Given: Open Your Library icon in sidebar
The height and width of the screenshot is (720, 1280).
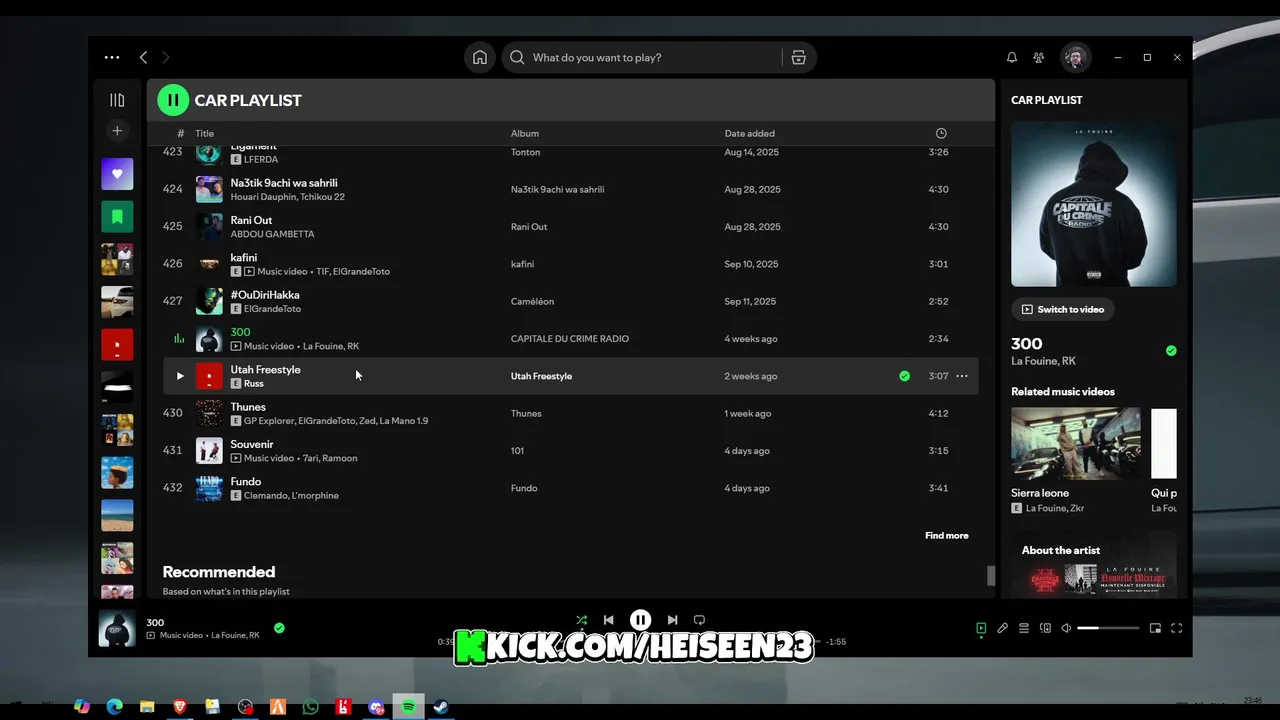Looking at the screenshot, I should (117, 100).
